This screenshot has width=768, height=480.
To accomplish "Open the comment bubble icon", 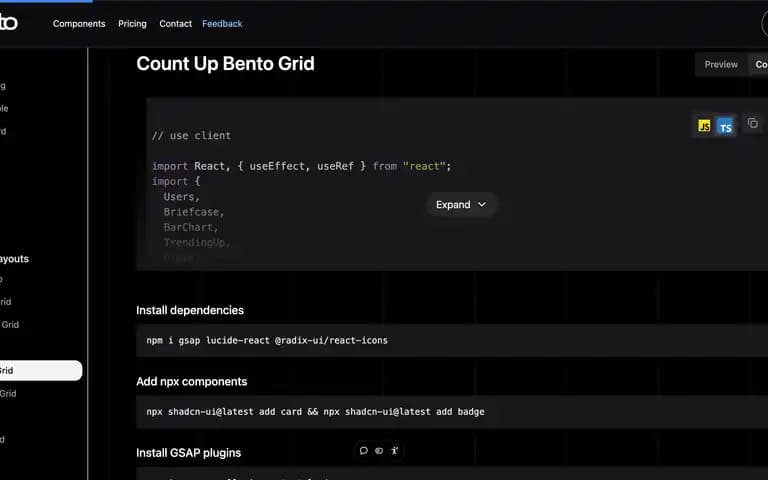I will [x=363, y=451].
